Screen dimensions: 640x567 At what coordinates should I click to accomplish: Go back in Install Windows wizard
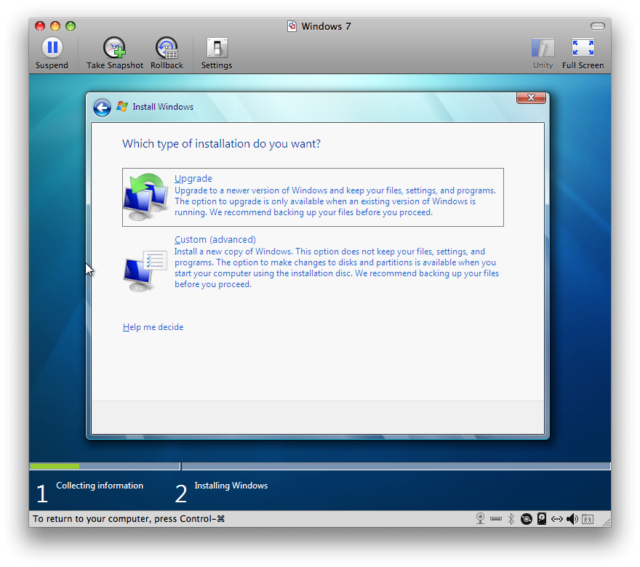102,108
